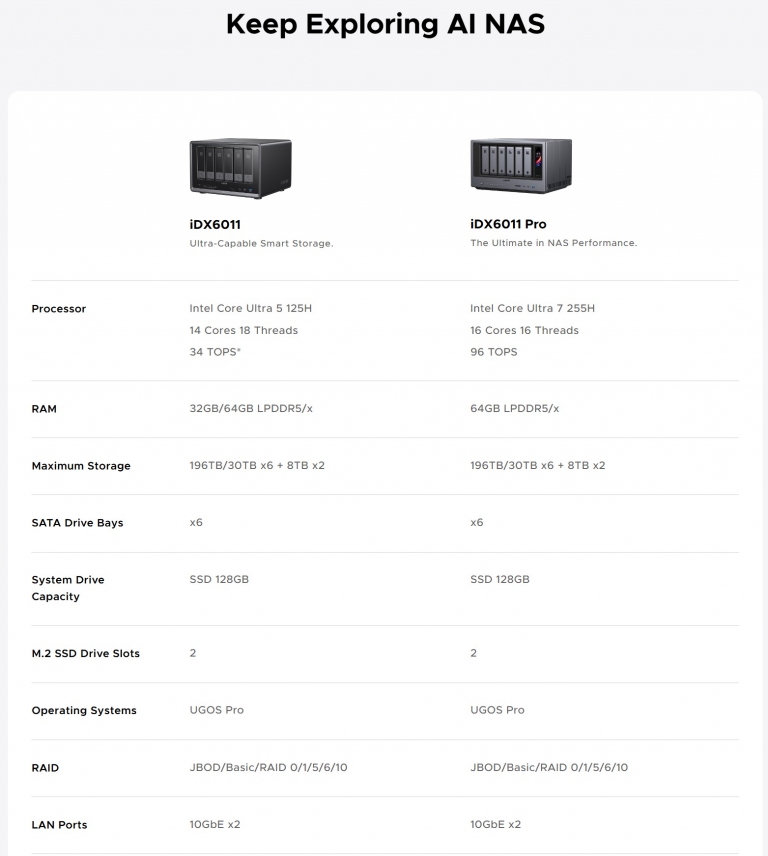The width and height of the screenshot is (768, 856).
Task: Click the iDX6011 Pro product name
Action: point(508,224)
